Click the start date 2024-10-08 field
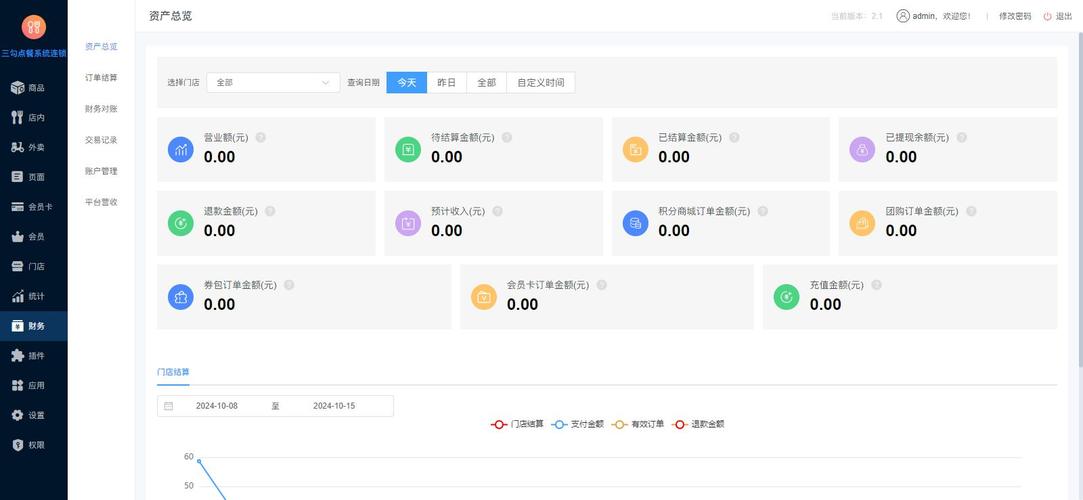The height and width of the screenshot is (500, 1083). 217,406
